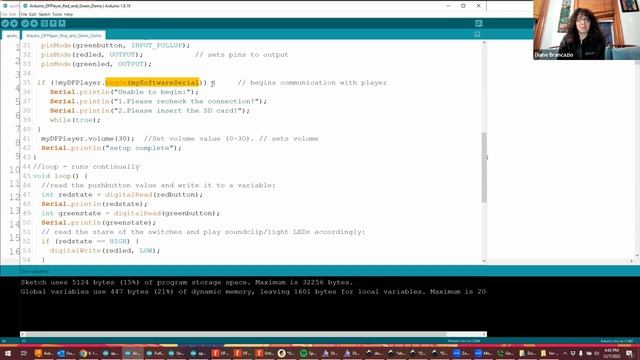Click 'int redstate = digitalRead(redbutton);' line

[x=122, y=195]
